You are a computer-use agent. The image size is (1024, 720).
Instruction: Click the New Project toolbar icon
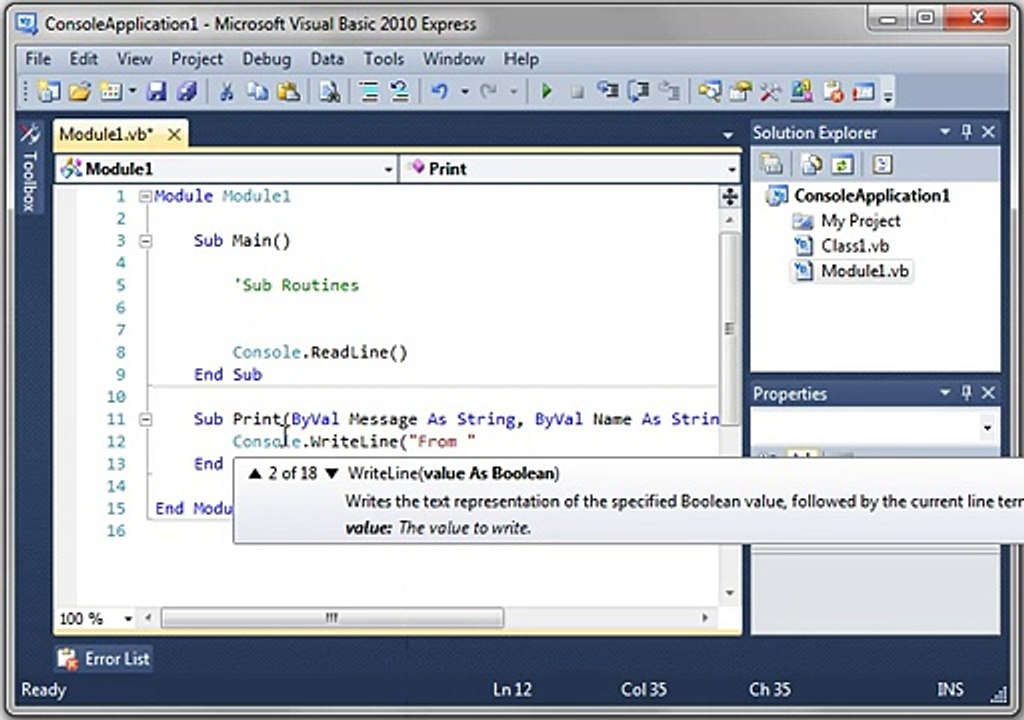(x=49, y=91)
